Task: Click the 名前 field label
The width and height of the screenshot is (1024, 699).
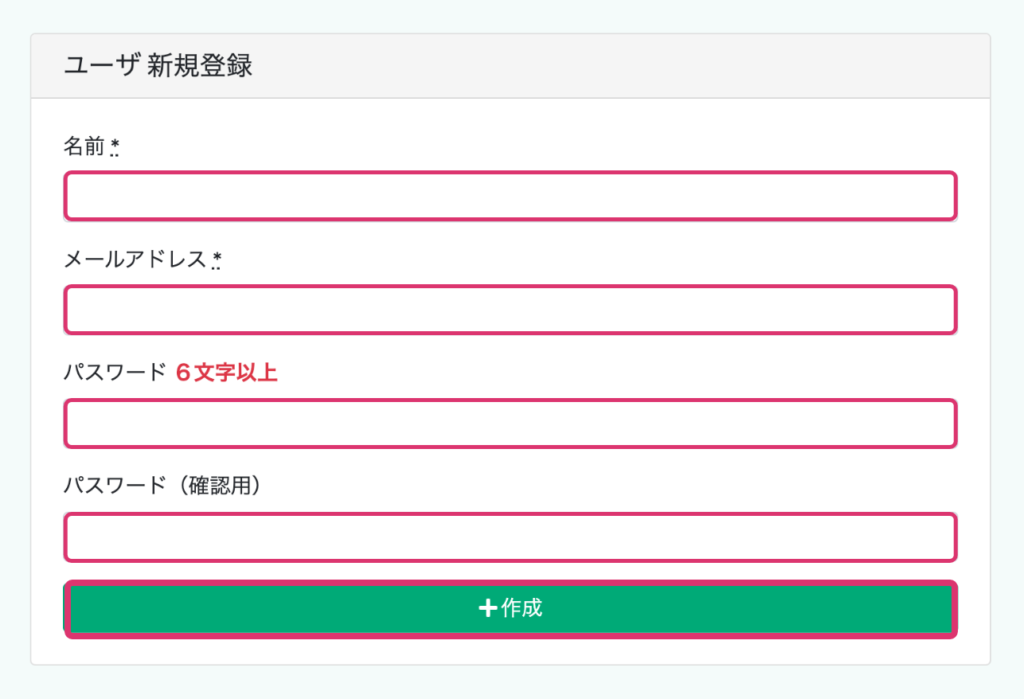Action: pyautogui.click(x=84, y=147)
